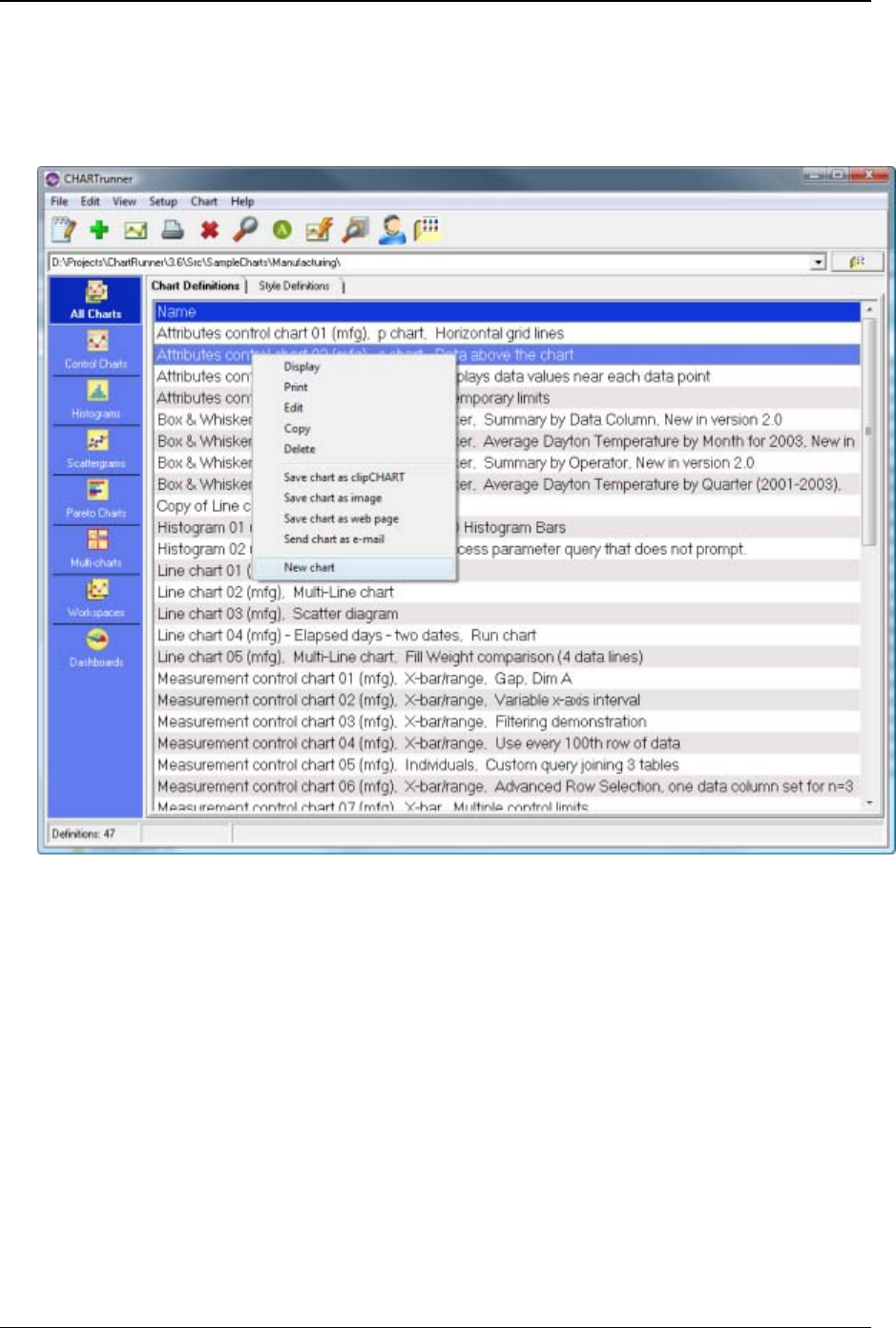The image size is (896, 1328).
Task: Open the Setup menu
Action: coord(163,201)
